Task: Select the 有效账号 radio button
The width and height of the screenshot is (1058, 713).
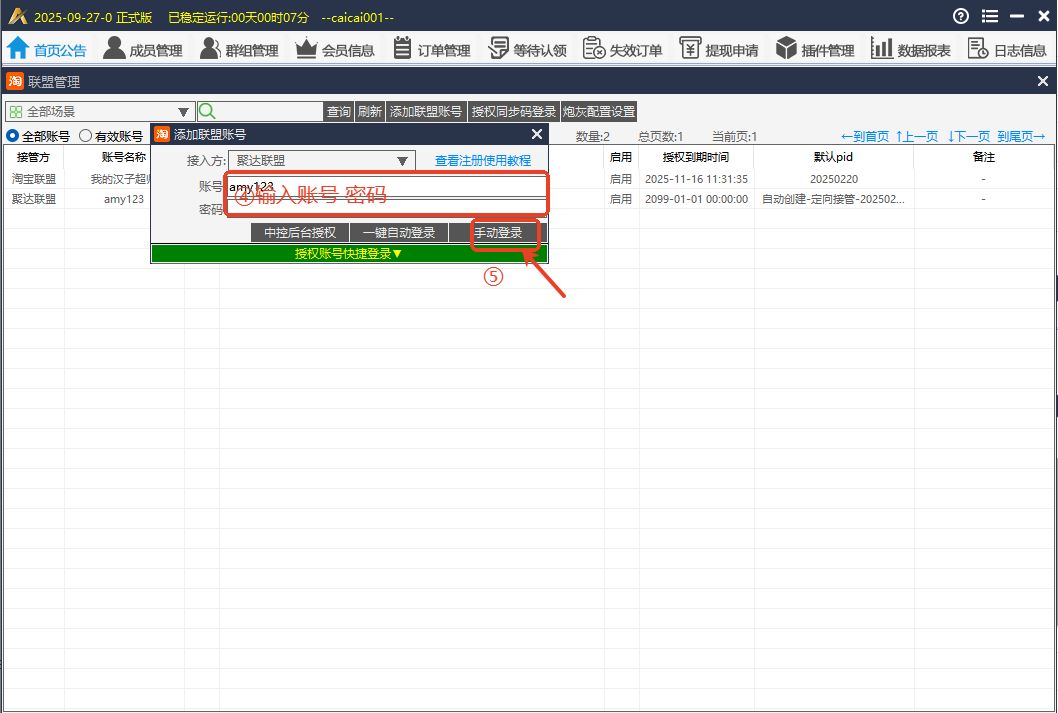Action: (86, 136)
